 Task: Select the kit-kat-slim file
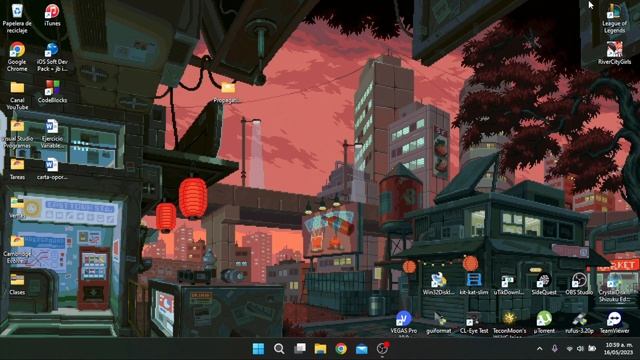tap(473, 284)
